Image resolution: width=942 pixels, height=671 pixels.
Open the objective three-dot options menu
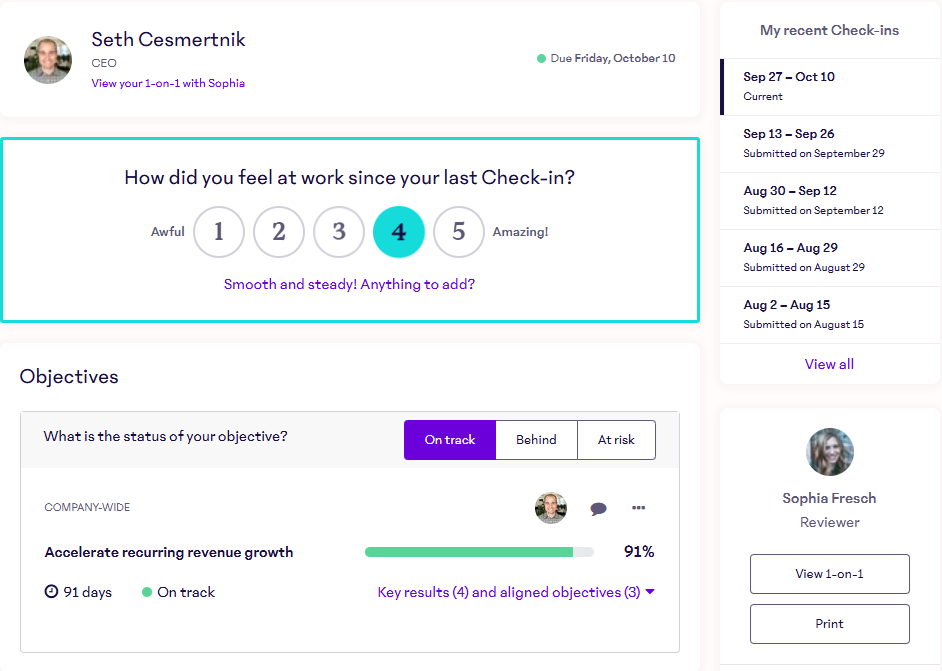638,508
